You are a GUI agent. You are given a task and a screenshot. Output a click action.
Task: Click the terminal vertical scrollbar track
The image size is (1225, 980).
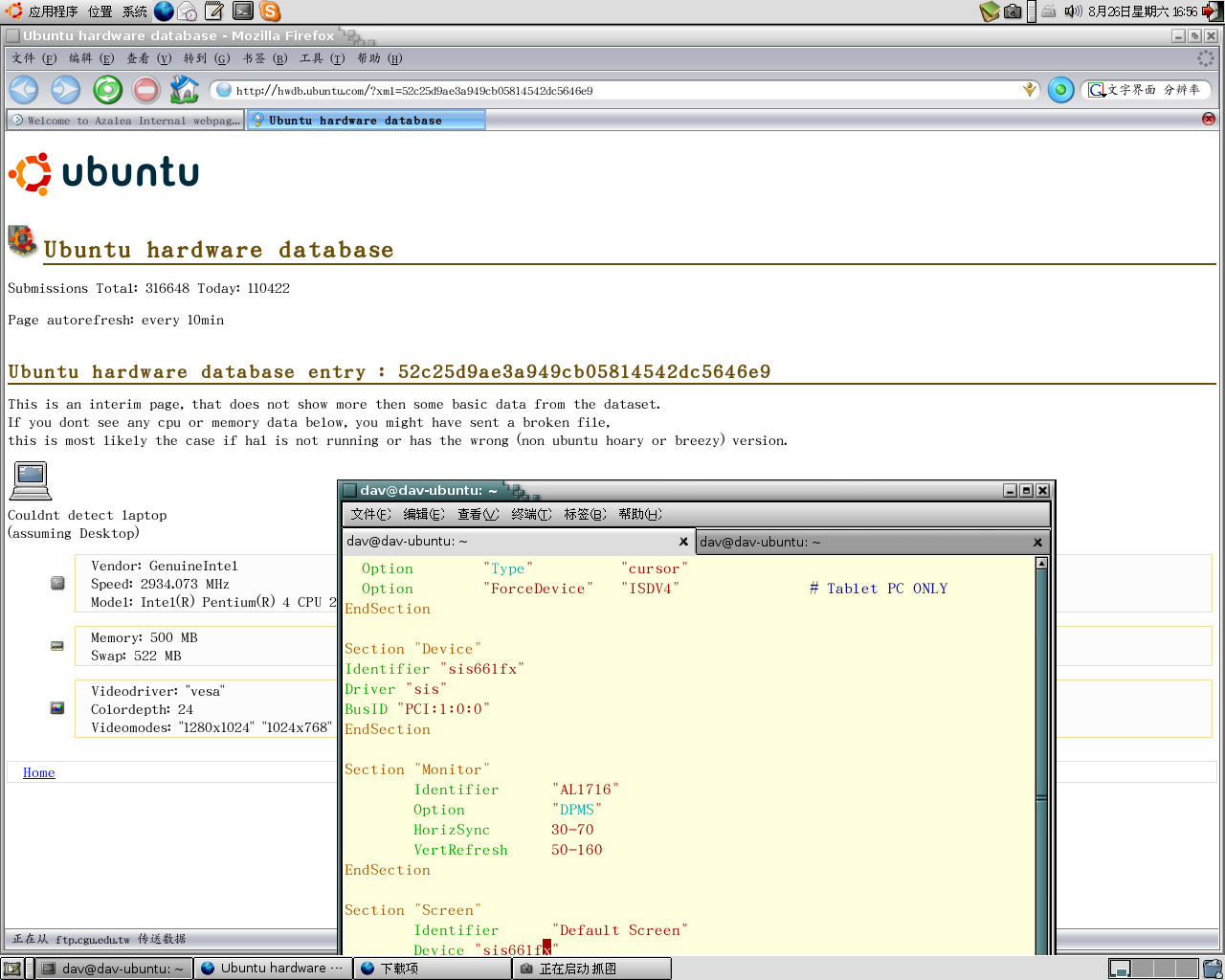pyautogui.click(x=1041, y=762)
